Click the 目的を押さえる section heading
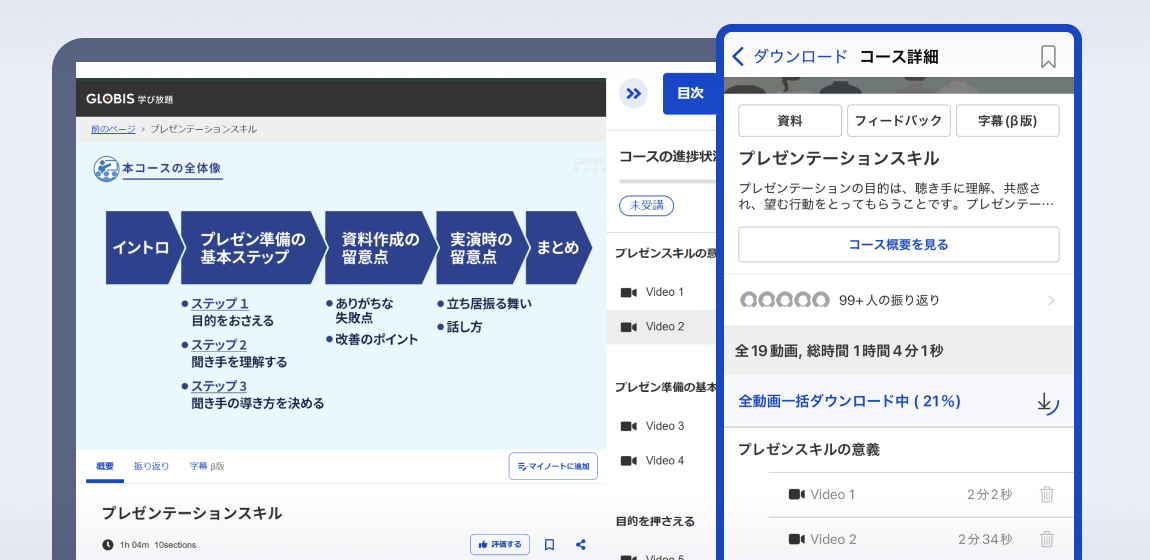 point(655,522)
